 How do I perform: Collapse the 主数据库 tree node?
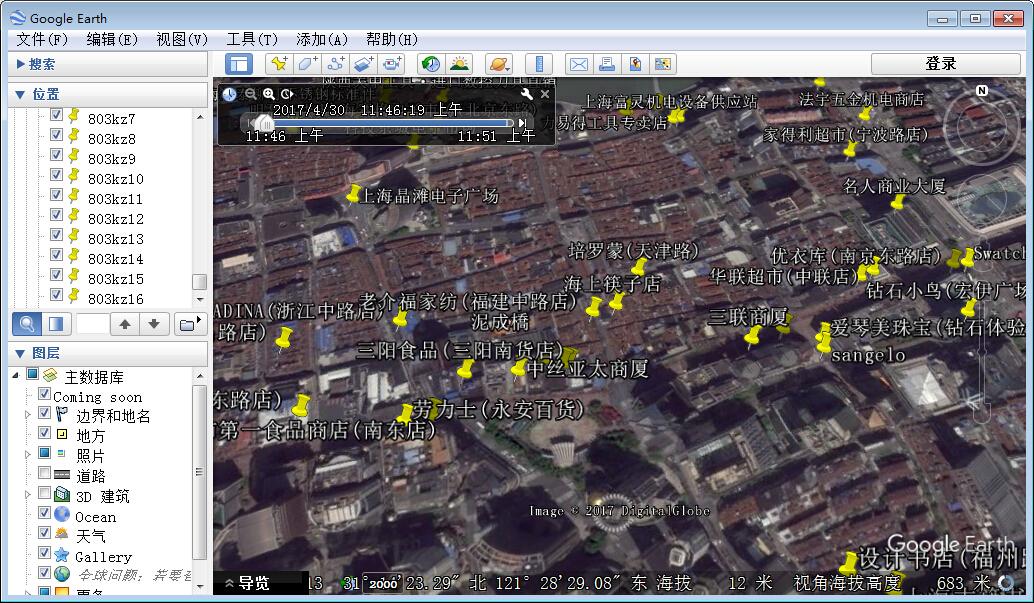pos(15,375)
